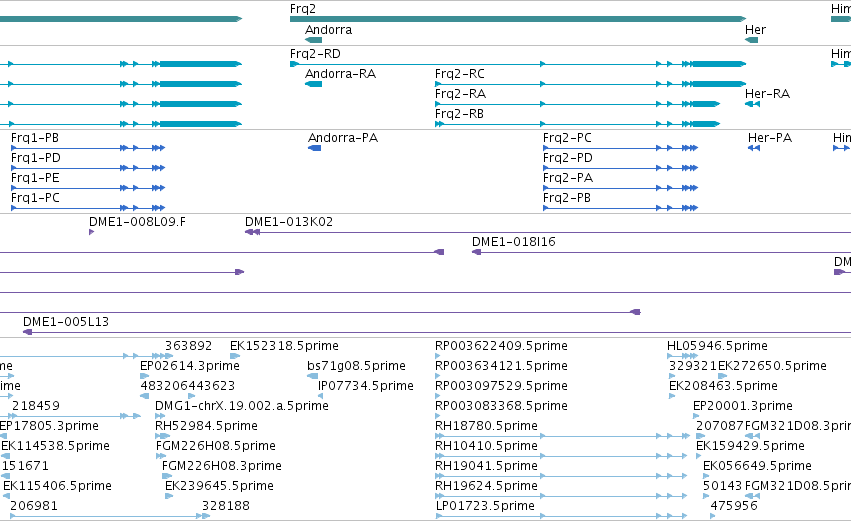
Task: Select the Frq2-RB transcript label
Action: click(x=459, y=114)
